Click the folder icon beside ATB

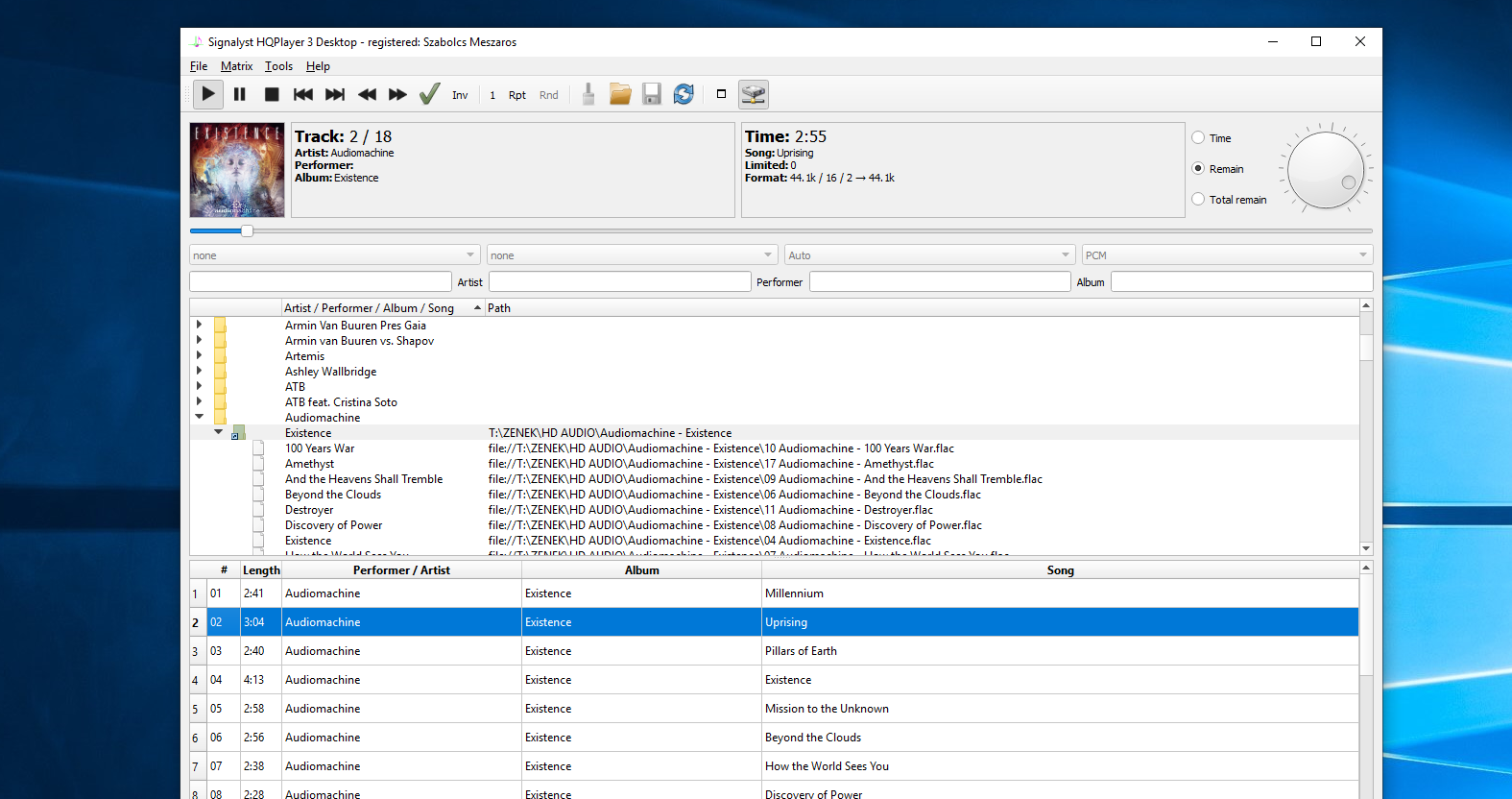pos(220,386)
